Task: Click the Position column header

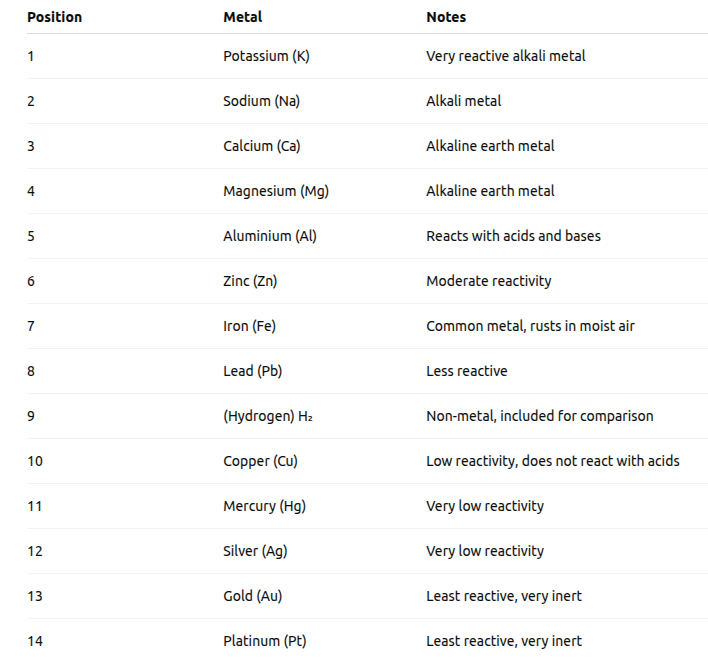Action: point(55,17)
